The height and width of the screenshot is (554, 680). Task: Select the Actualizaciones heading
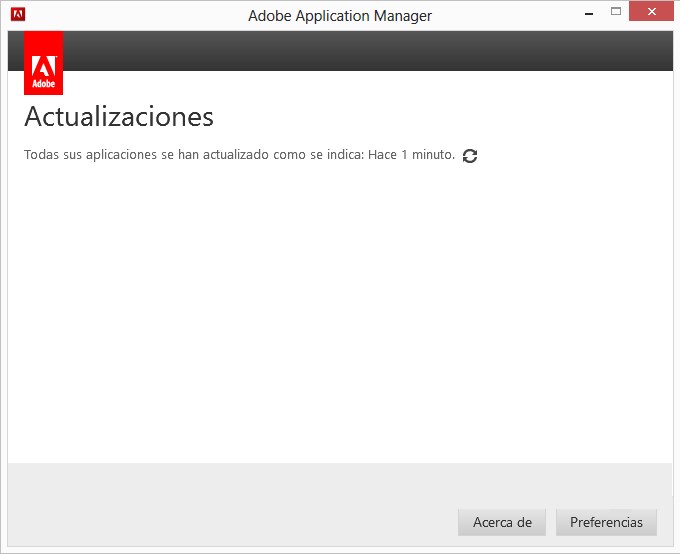click(119, 117)
